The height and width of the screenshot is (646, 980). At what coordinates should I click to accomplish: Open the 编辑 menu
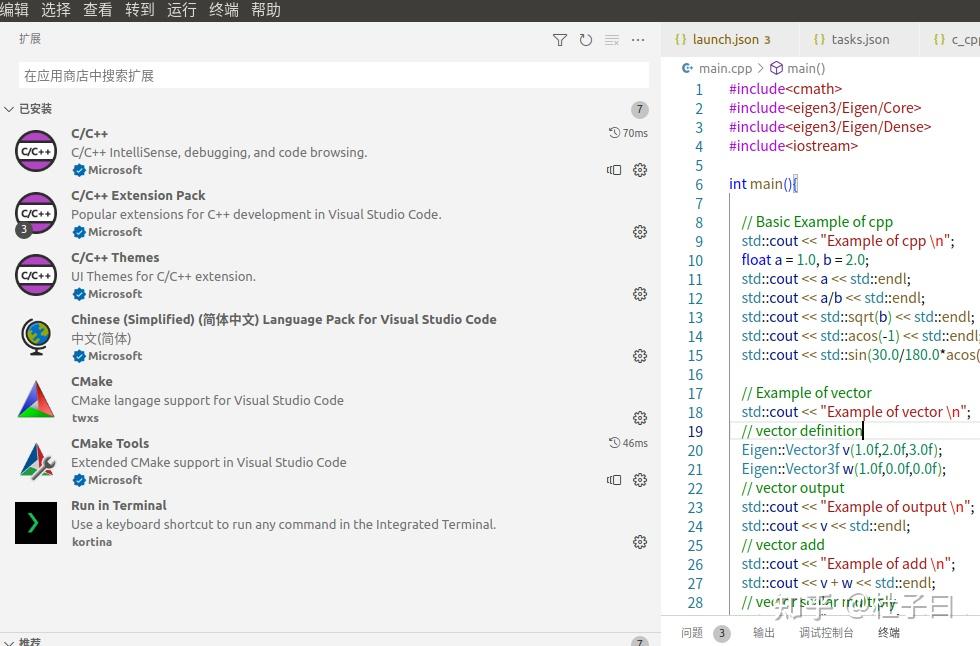(x=14, y=10)
